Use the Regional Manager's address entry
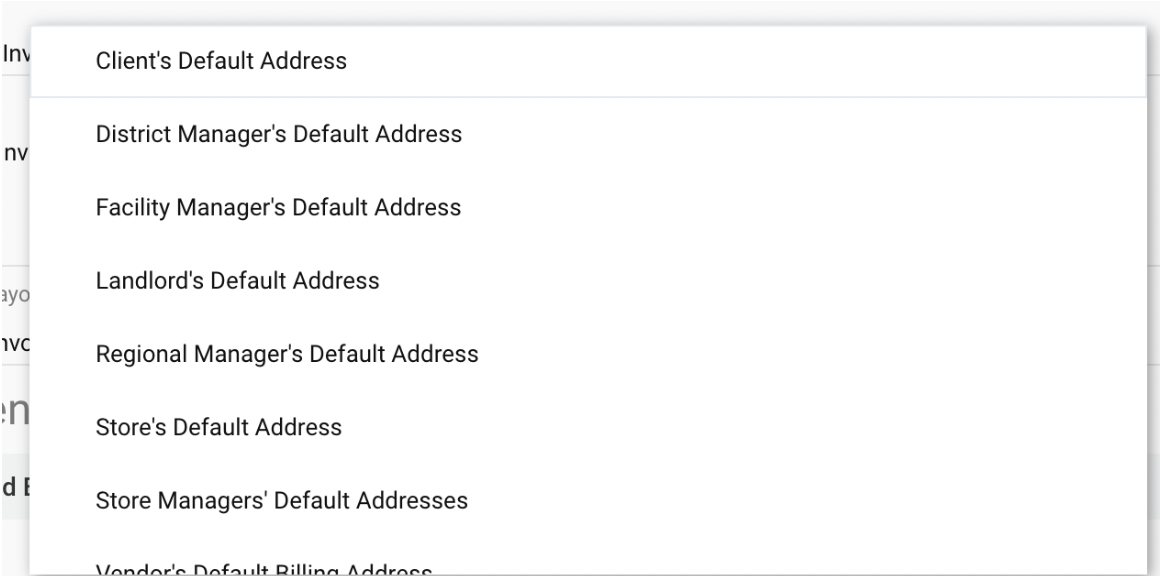Screen dimensions: 1160x576 click(287, 354)
